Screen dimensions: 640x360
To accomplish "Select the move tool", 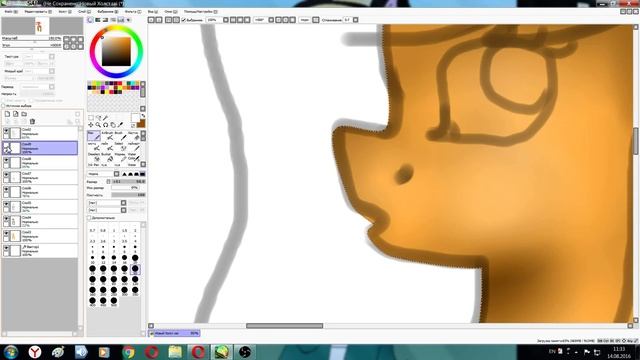I will (91, 124).
